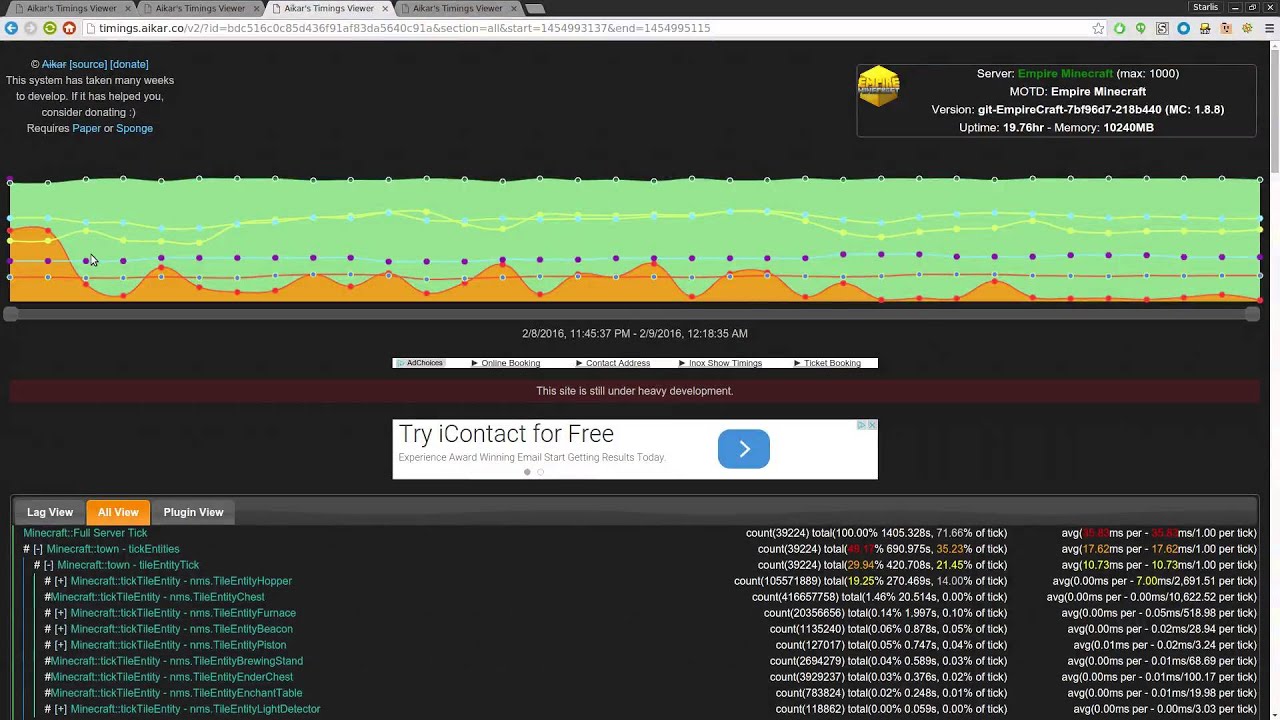Expand the nms.TileEntityBeacon row
The image size is (1280, 720).
[60, 629]
